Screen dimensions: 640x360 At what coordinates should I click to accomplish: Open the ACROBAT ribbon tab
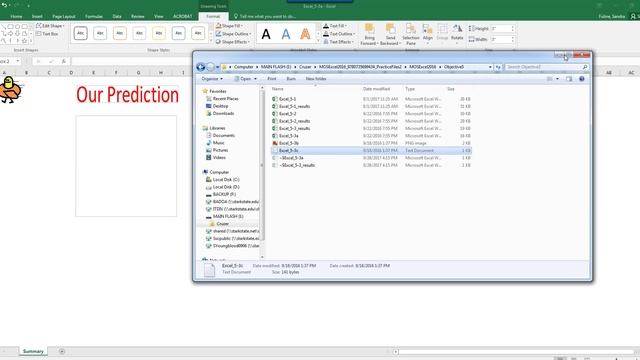pyautogui.click(x=182, y=16)
